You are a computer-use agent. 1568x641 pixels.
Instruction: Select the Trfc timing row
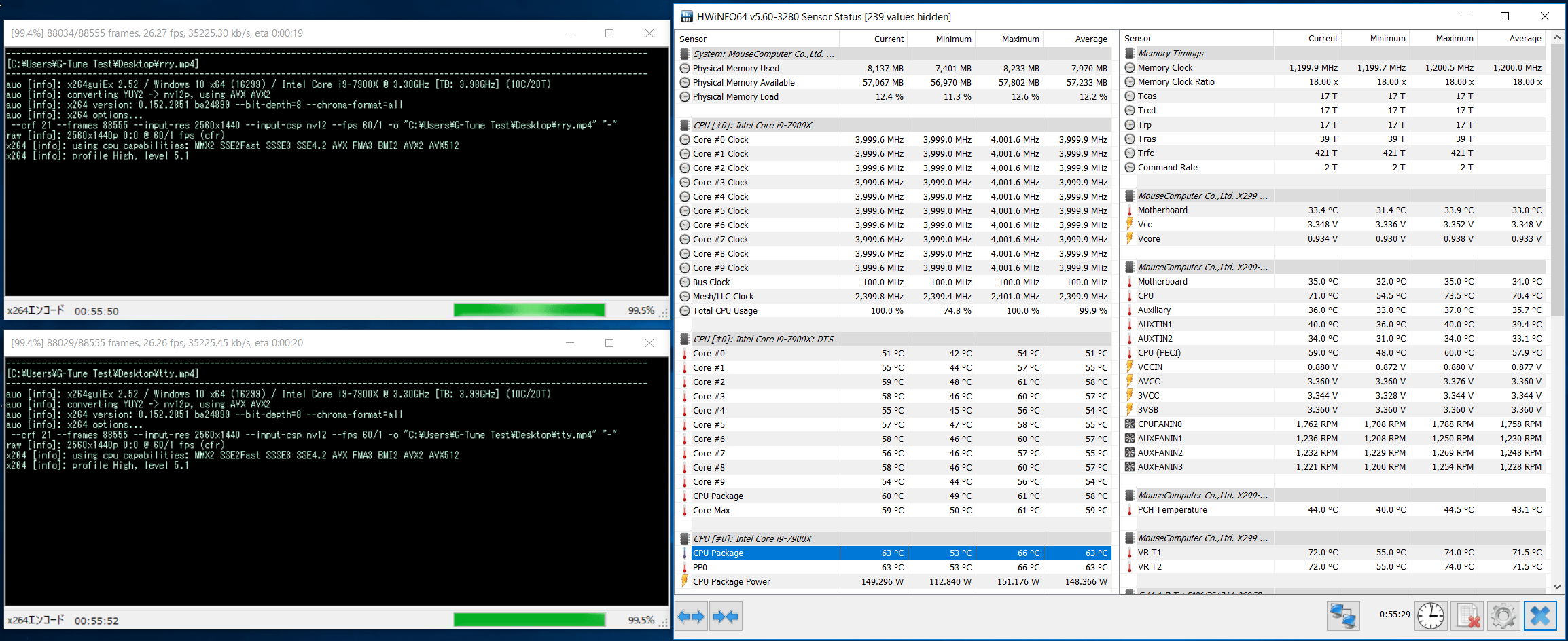1334,153
